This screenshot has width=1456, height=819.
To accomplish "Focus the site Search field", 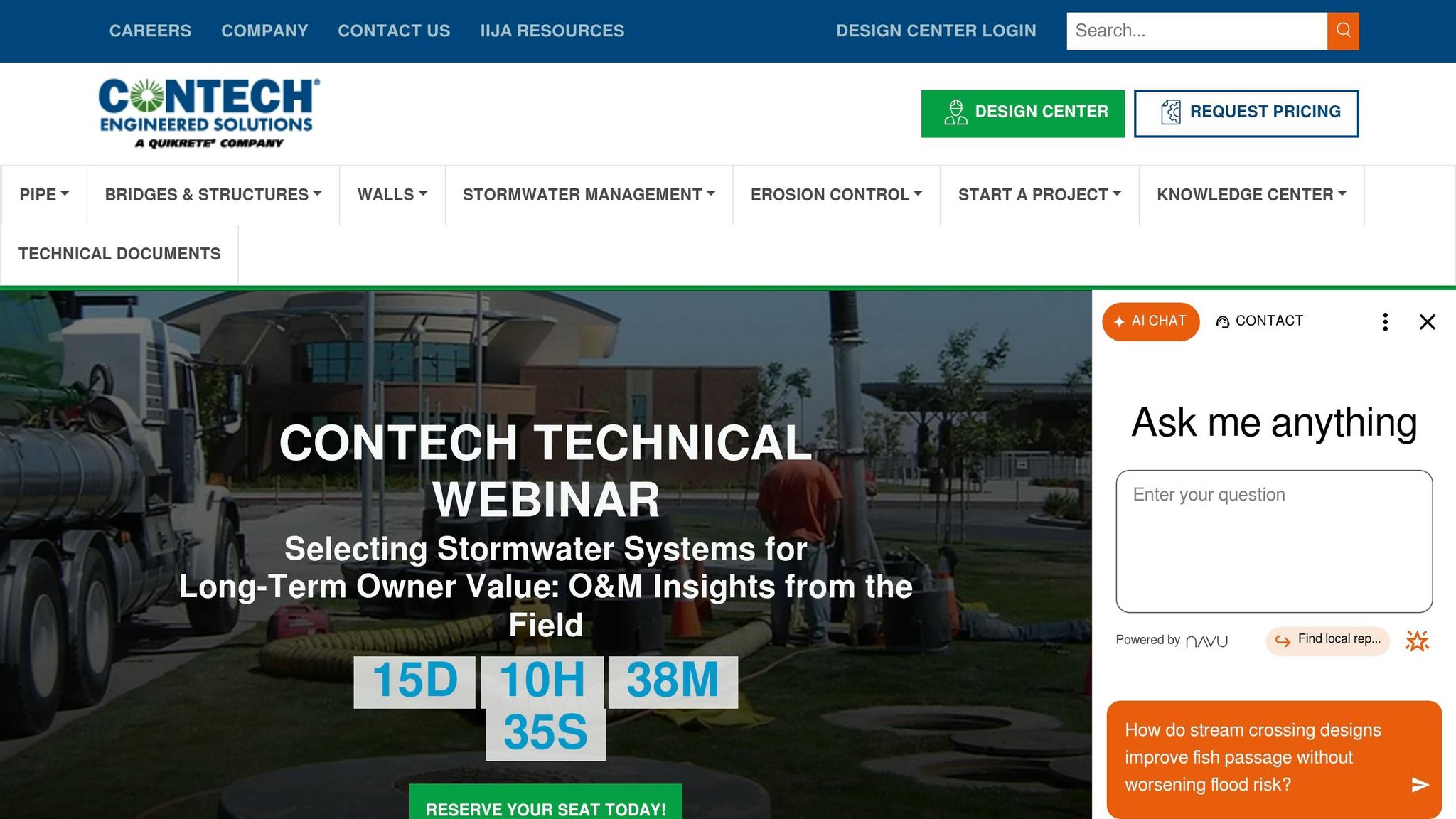I will (1197, 31).
